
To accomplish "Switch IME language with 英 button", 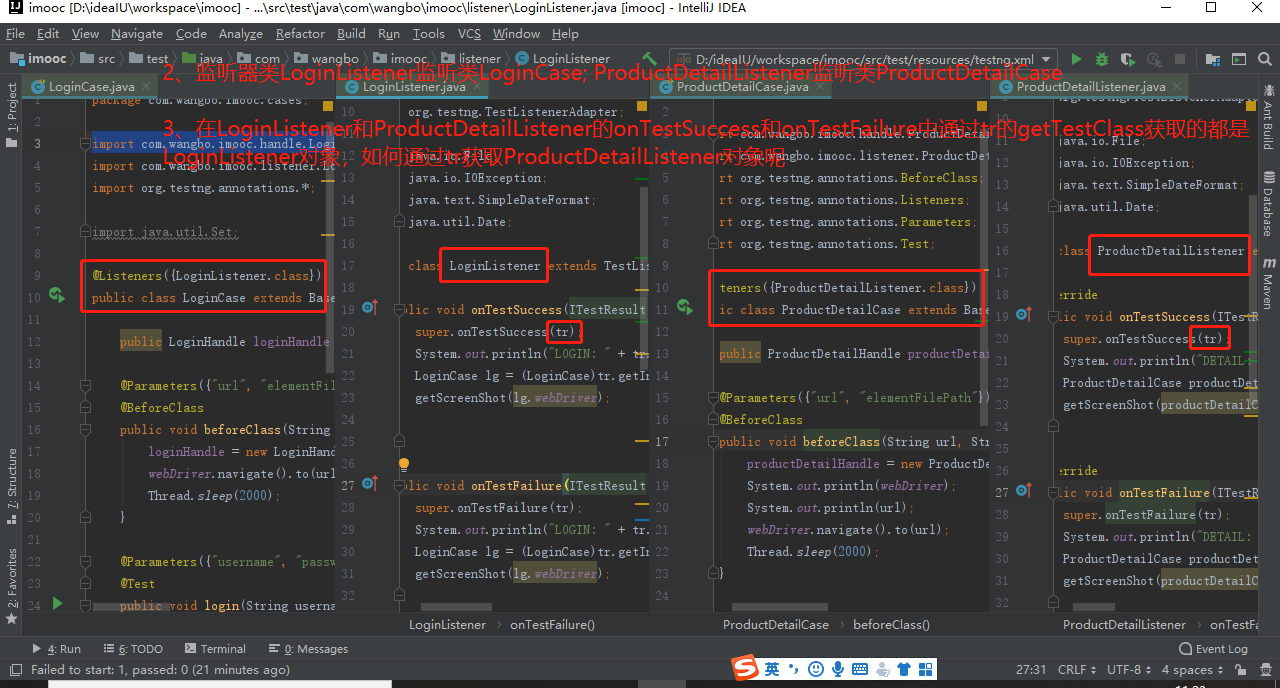I will pyautogui.click(x=772, y=668).
